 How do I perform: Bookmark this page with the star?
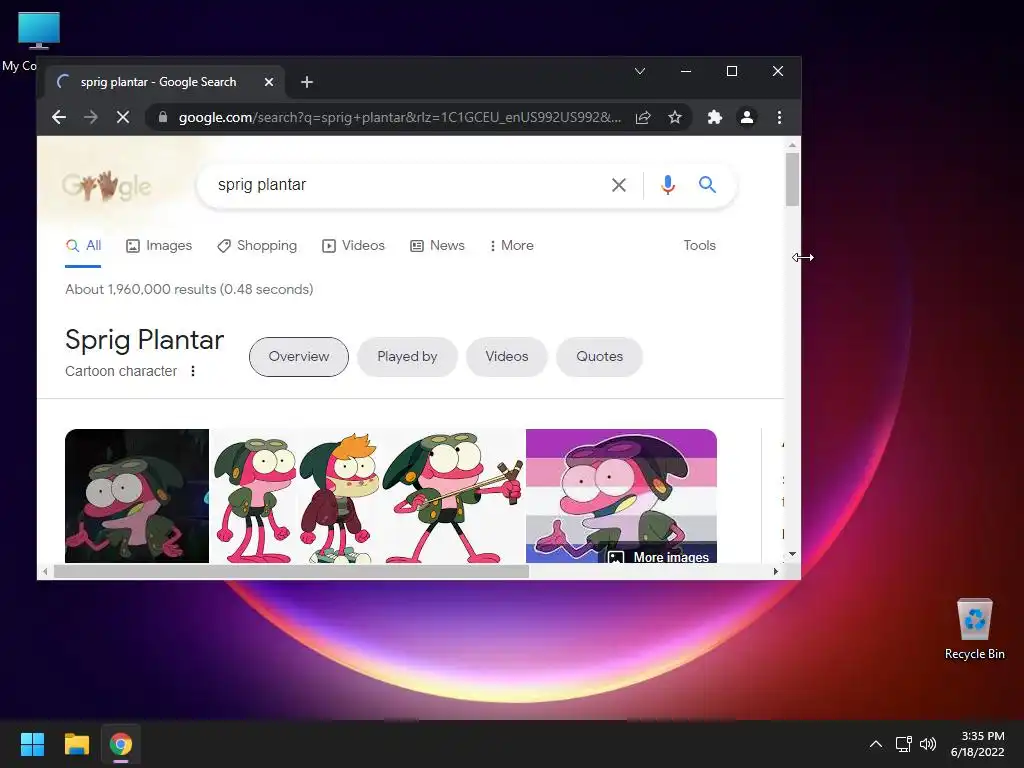675,118
